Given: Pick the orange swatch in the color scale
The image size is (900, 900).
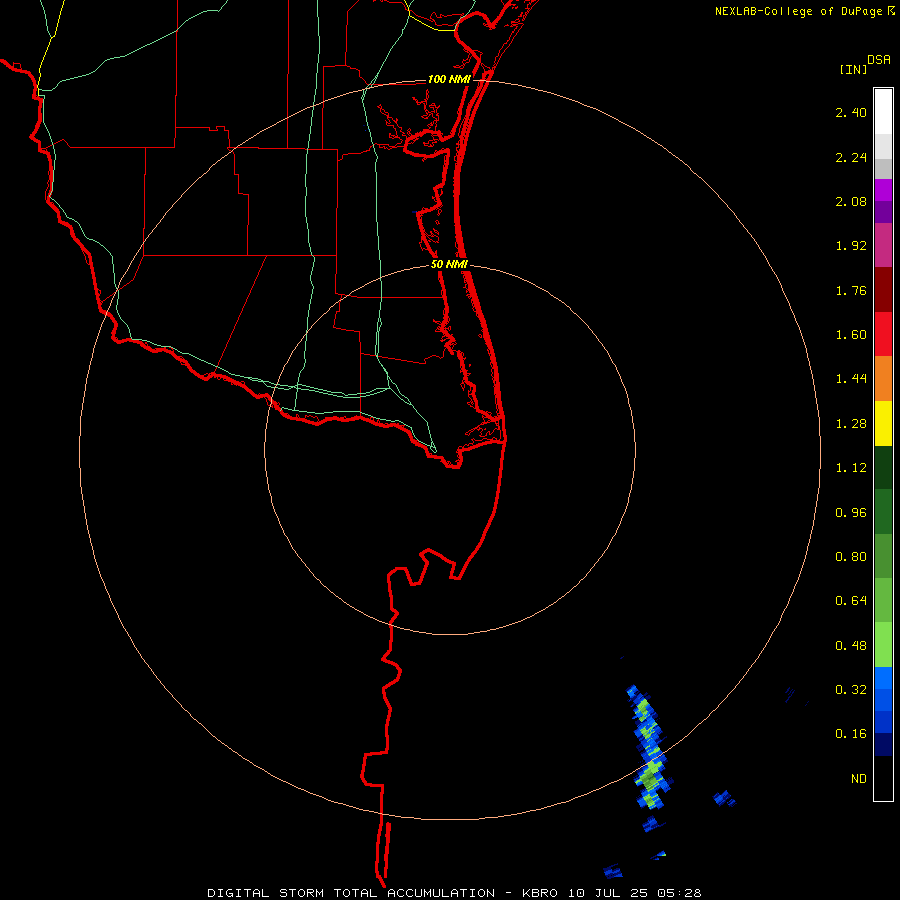Looking at the screenshot, I should pyautogui.click(x=883, y=379).
